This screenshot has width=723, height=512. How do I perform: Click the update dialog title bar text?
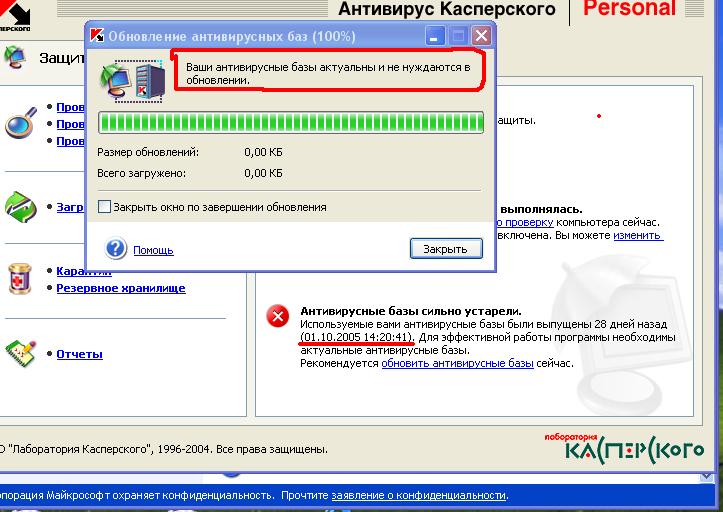click(232, 36)
